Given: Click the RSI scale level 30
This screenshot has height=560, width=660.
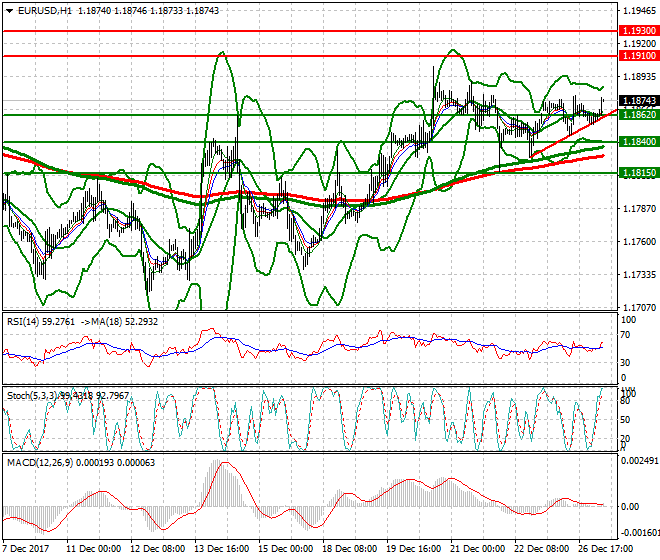Looking at the screenshot, I should coord(626,363).
